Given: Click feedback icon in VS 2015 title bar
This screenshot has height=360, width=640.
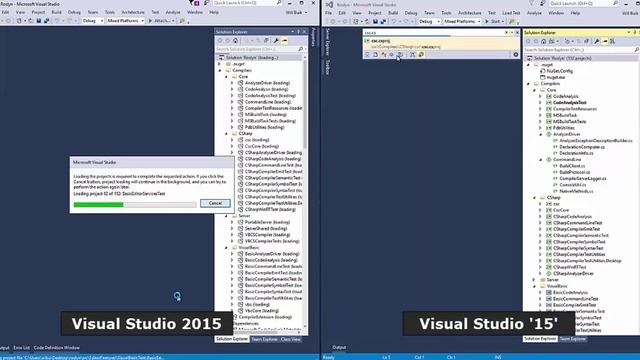Looking at the screenshot, I should click(206, 3).
